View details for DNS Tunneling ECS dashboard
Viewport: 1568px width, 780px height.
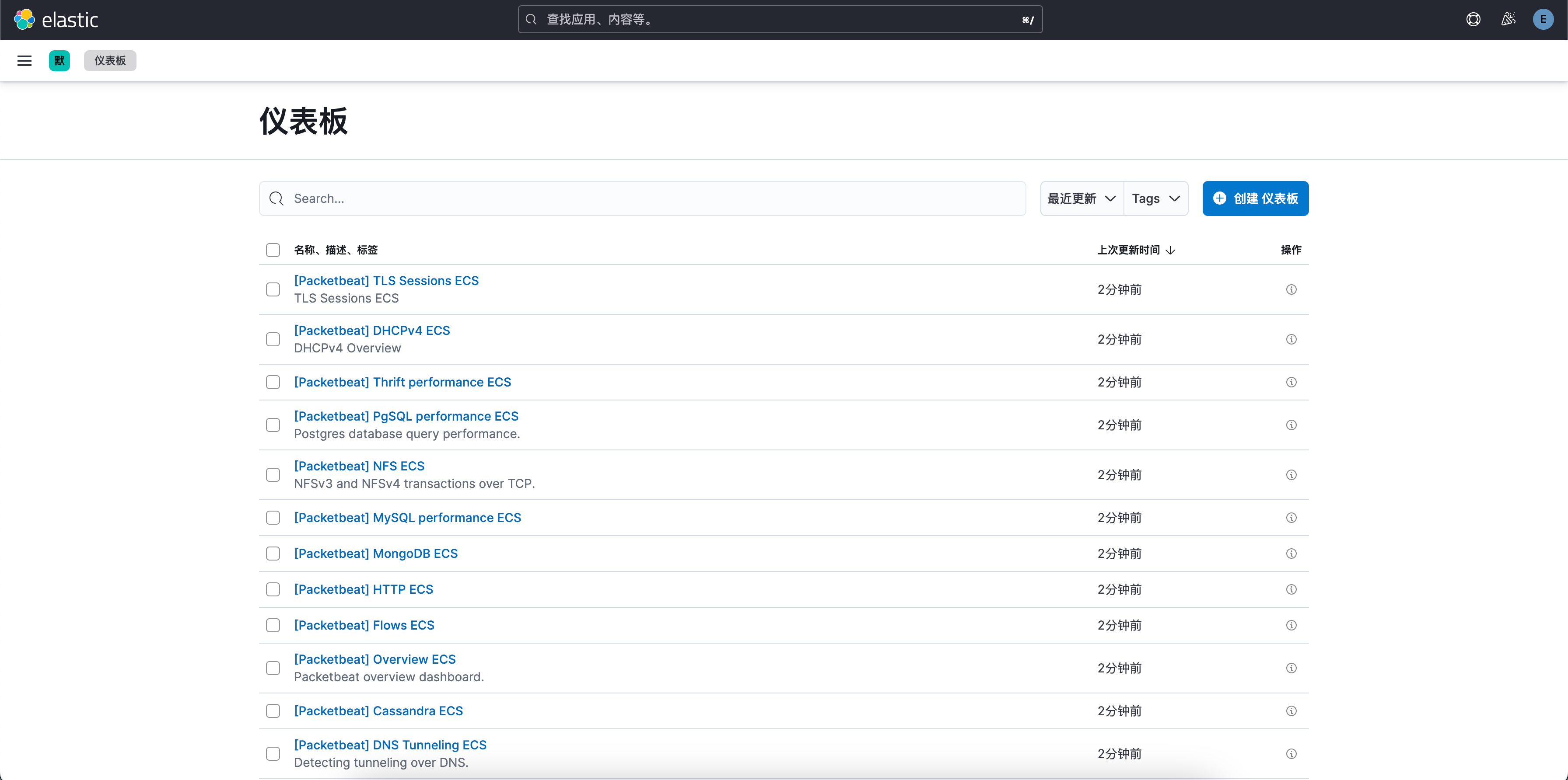point(1291,754)
